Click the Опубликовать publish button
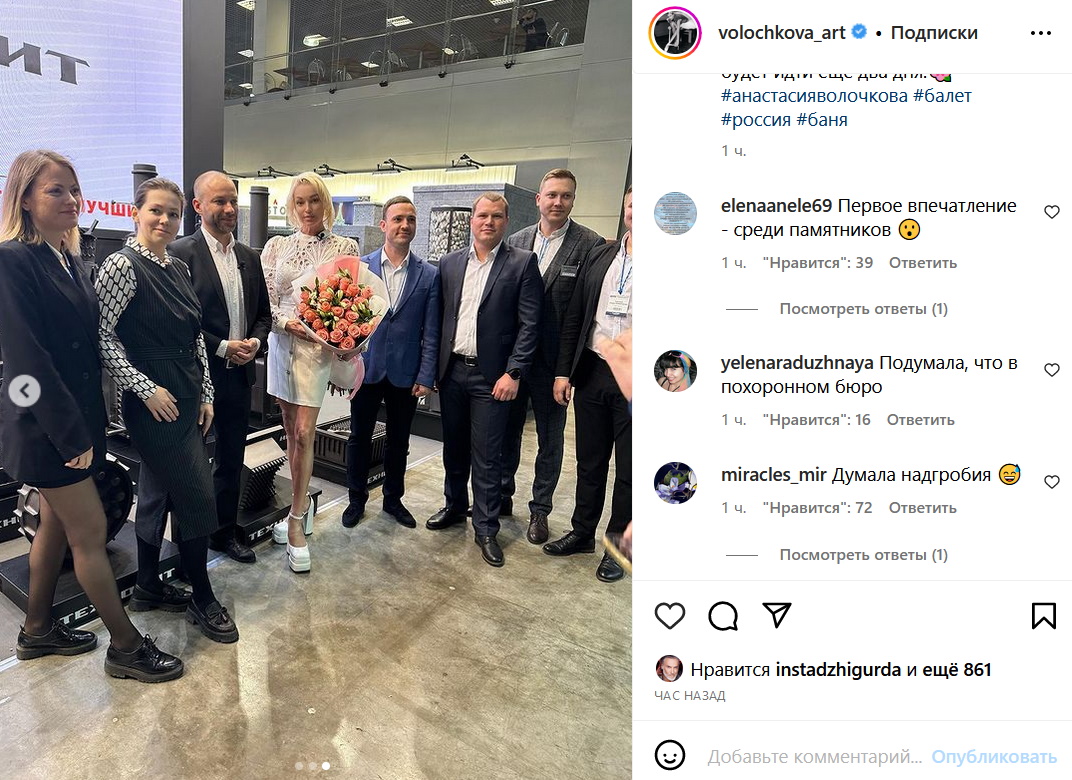Viewport: 1072px width, 780px height. [x=994, y=757]
